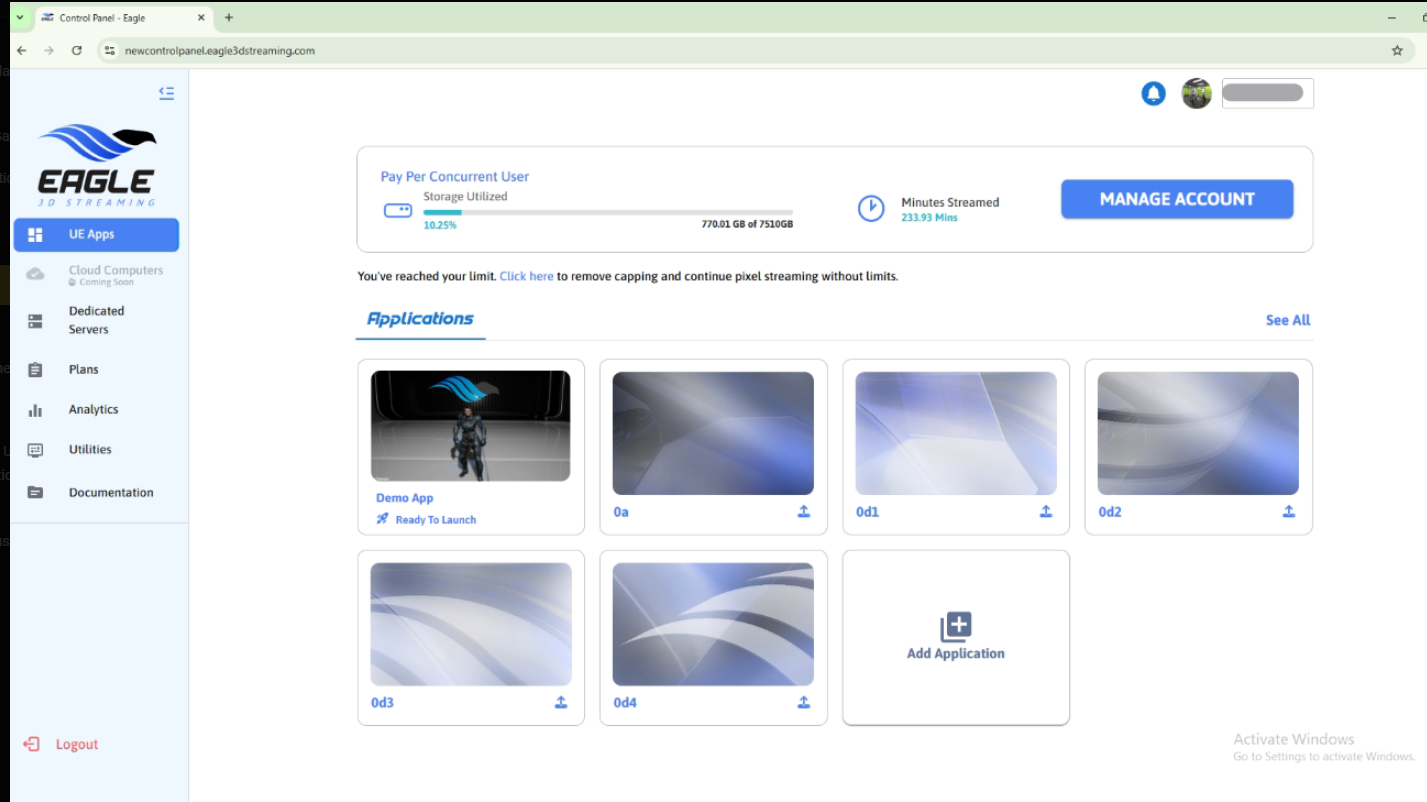Click the upload icon for app 0d1

click(1045, 512)
